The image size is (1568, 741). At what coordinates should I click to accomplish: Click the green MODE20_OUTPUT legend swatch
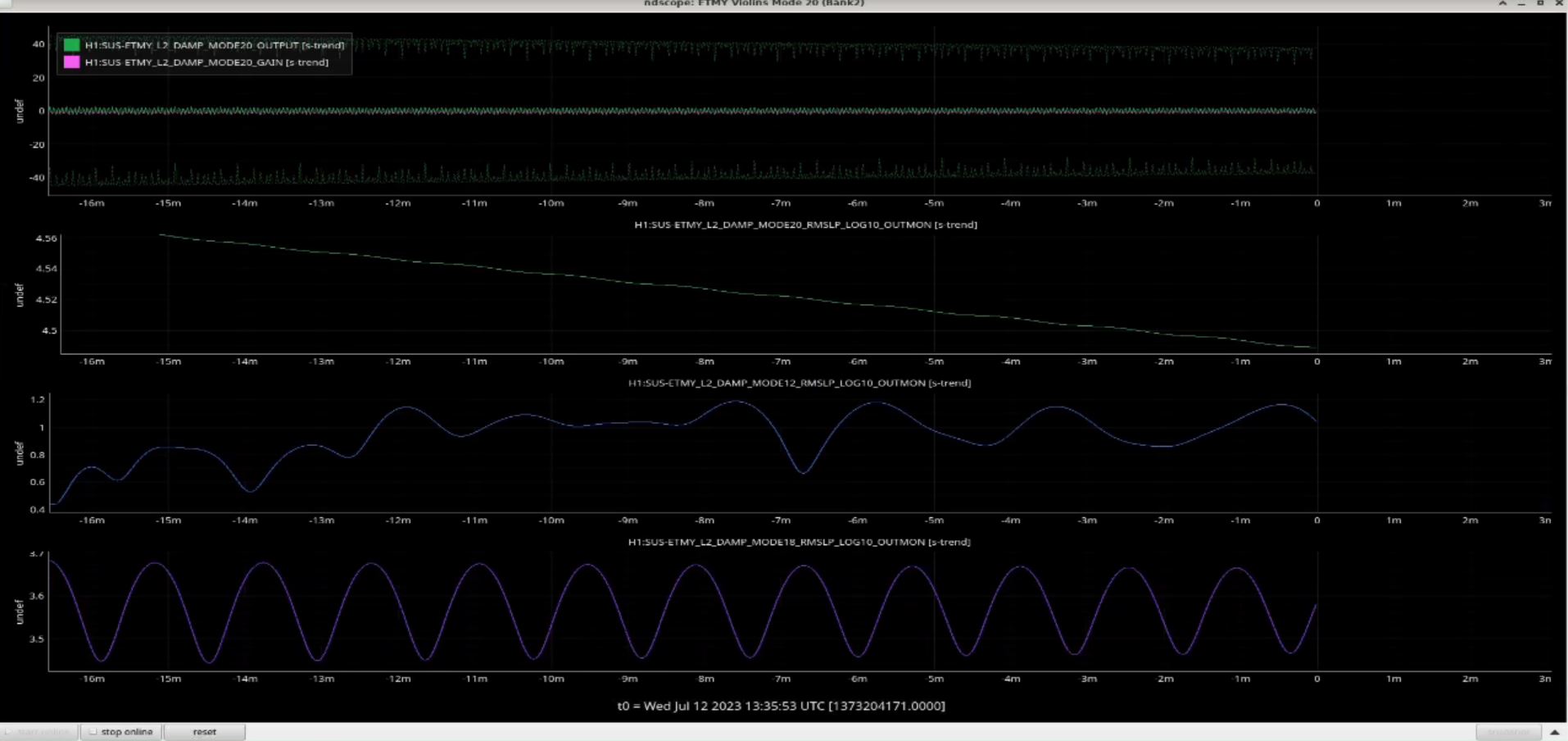72,45
